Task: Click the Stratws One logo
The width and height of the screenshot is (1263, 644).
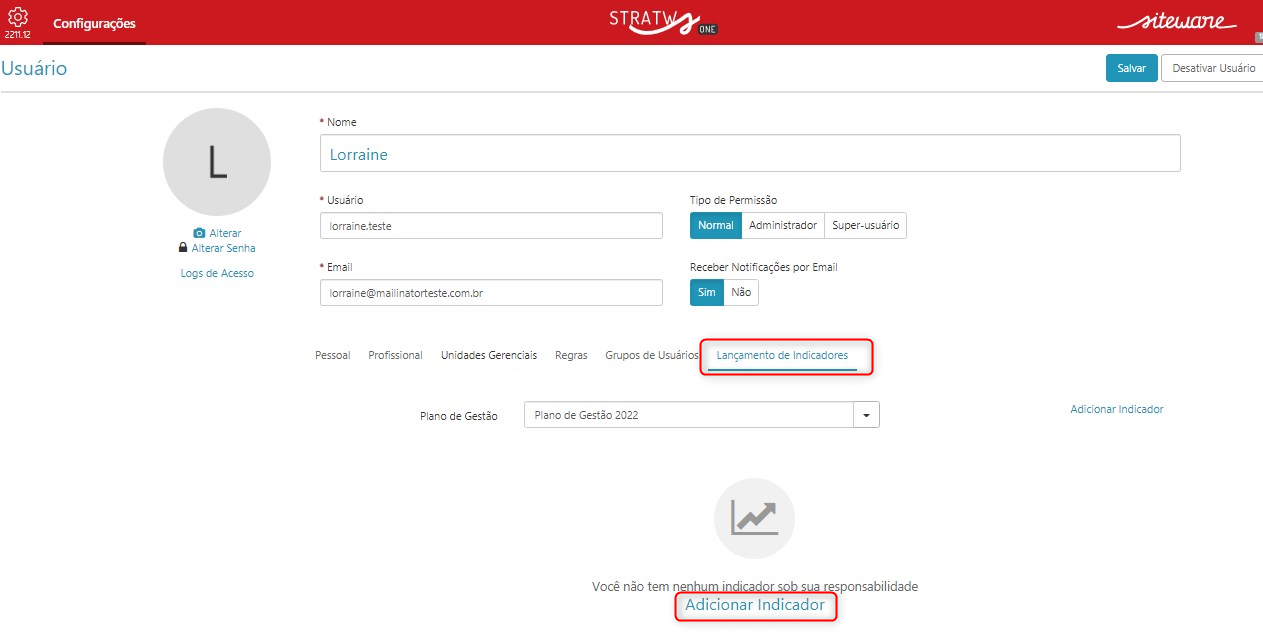Action: [x=664, y=21]
